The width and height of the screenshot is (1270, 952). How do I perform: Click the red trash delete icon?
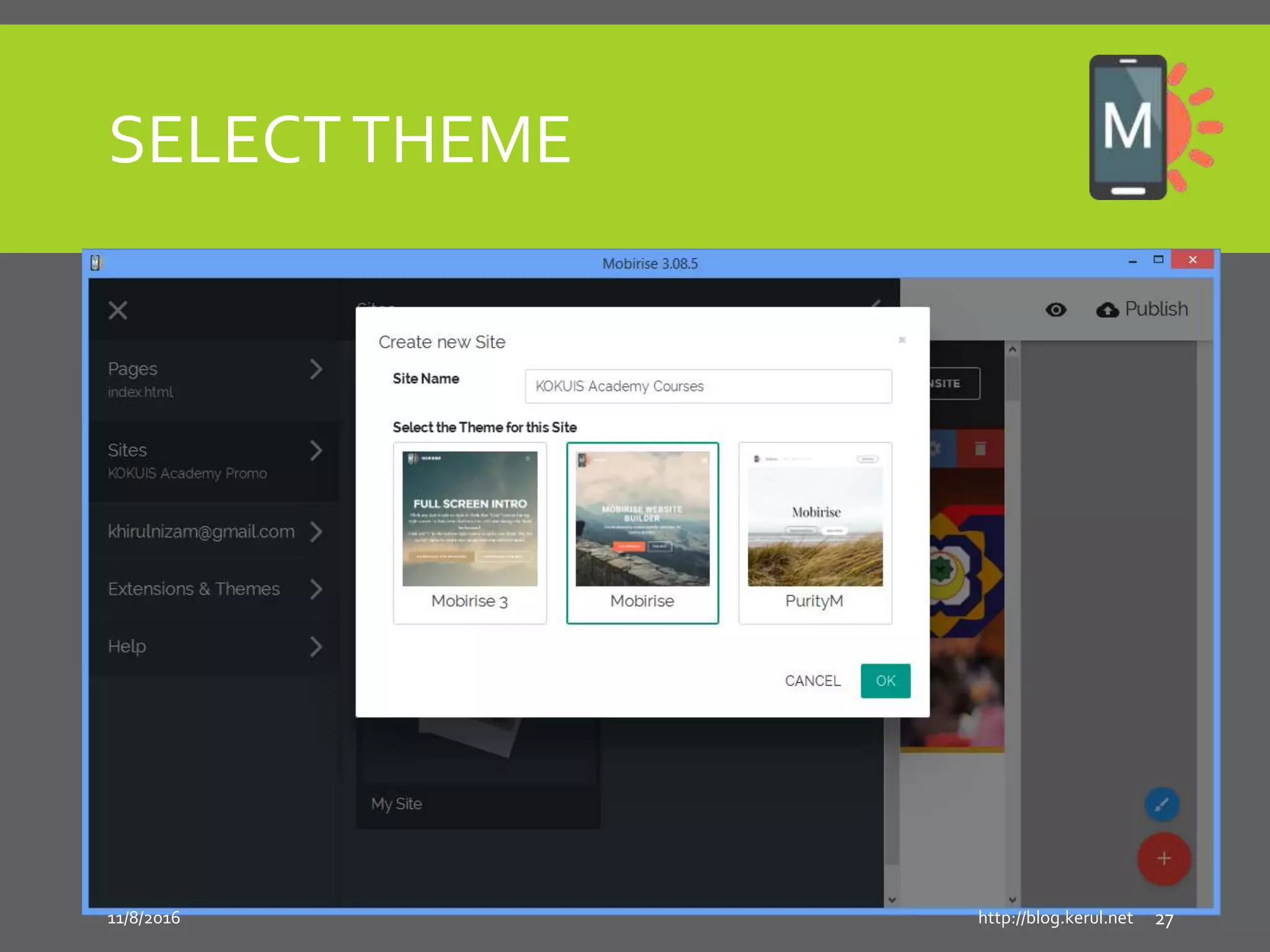click(x=980, y=448)
